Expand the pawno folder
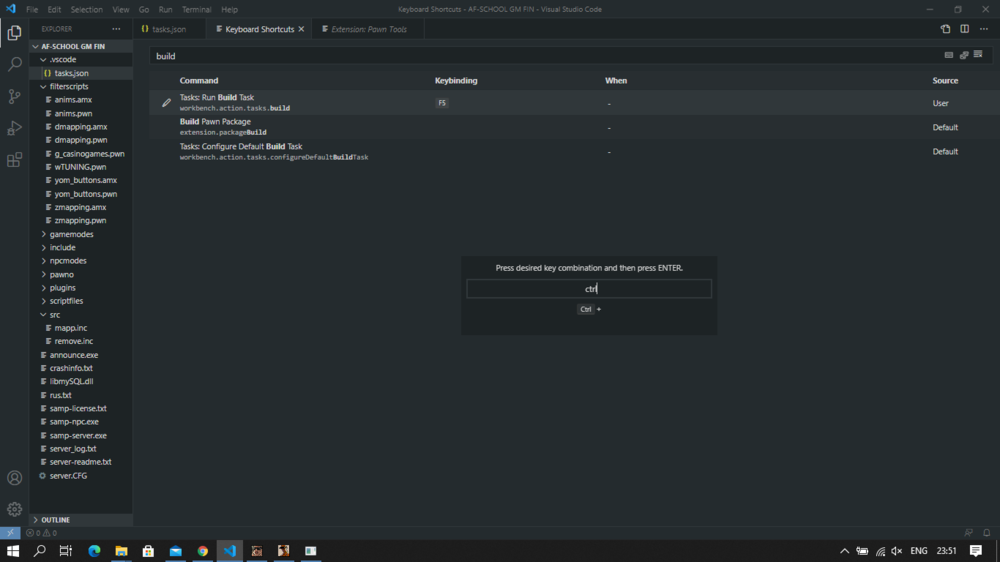 (x=80, y=274)
